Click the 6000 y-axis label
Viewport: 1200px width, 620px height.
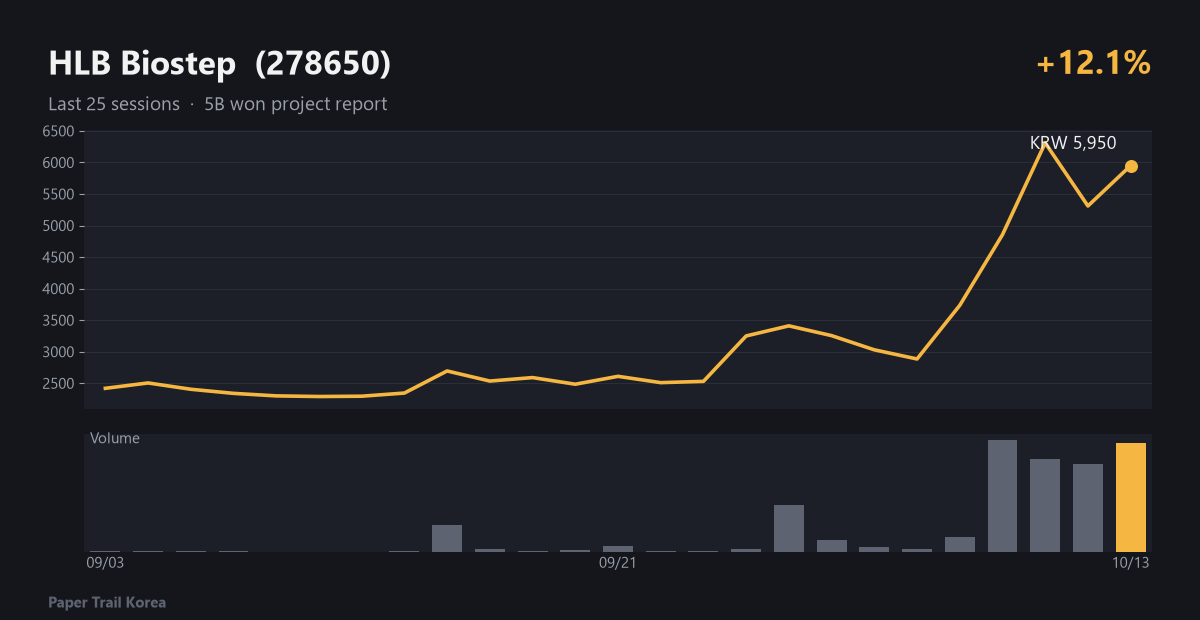[59, 163]
